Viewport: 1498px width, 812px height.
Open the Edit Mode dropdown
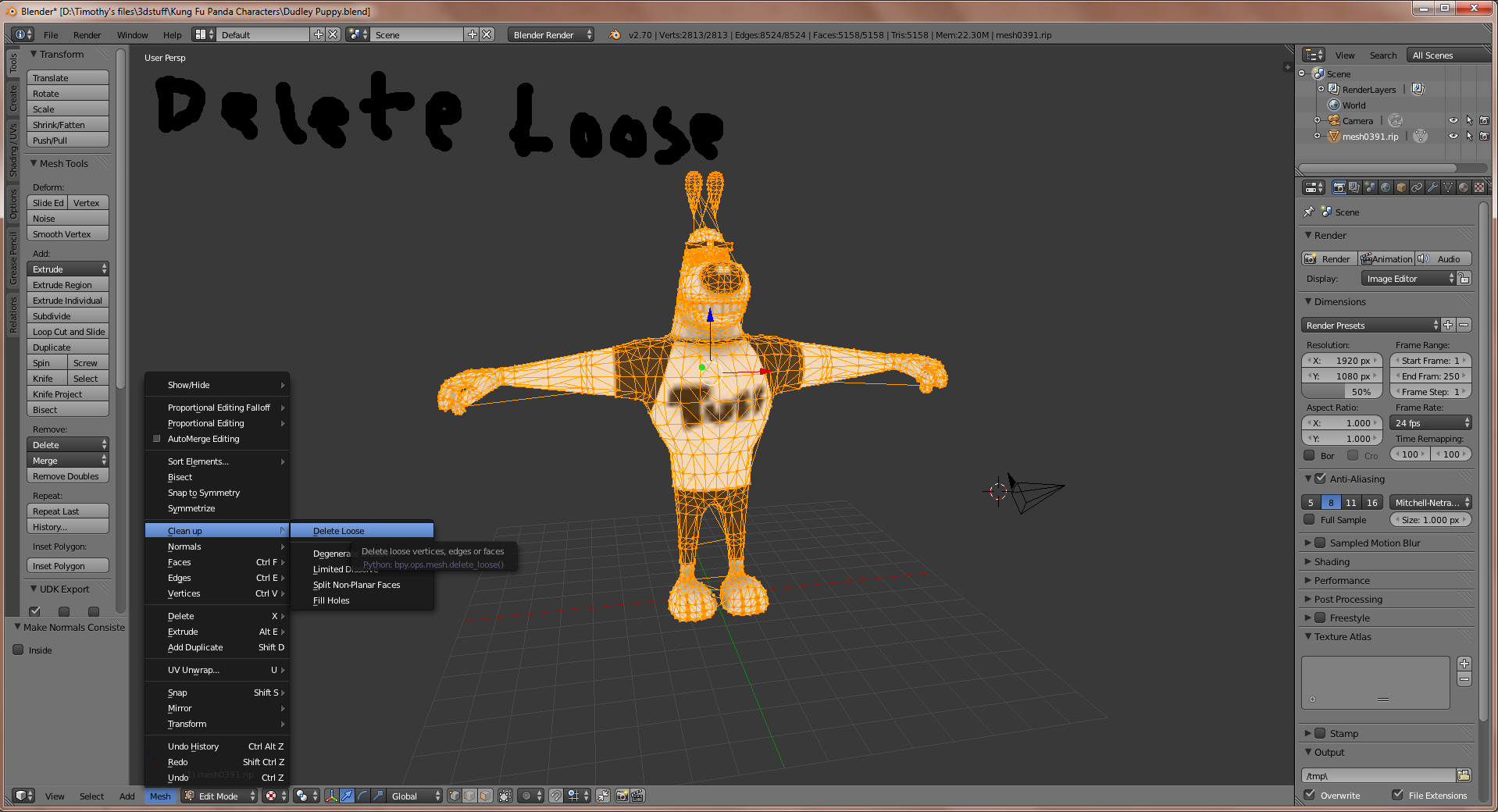click(x=219, y=796)
